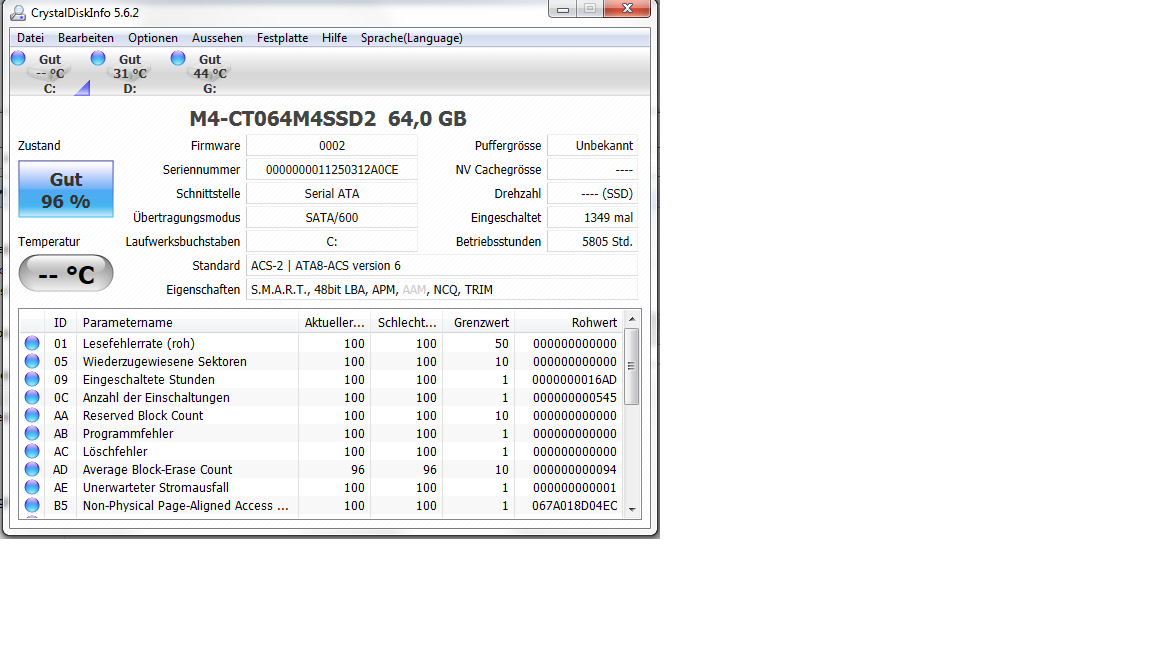The height and width of the screenshot is (648, 1152).
Task: Click the Firmware value 0002
Action: pos(332,145)
